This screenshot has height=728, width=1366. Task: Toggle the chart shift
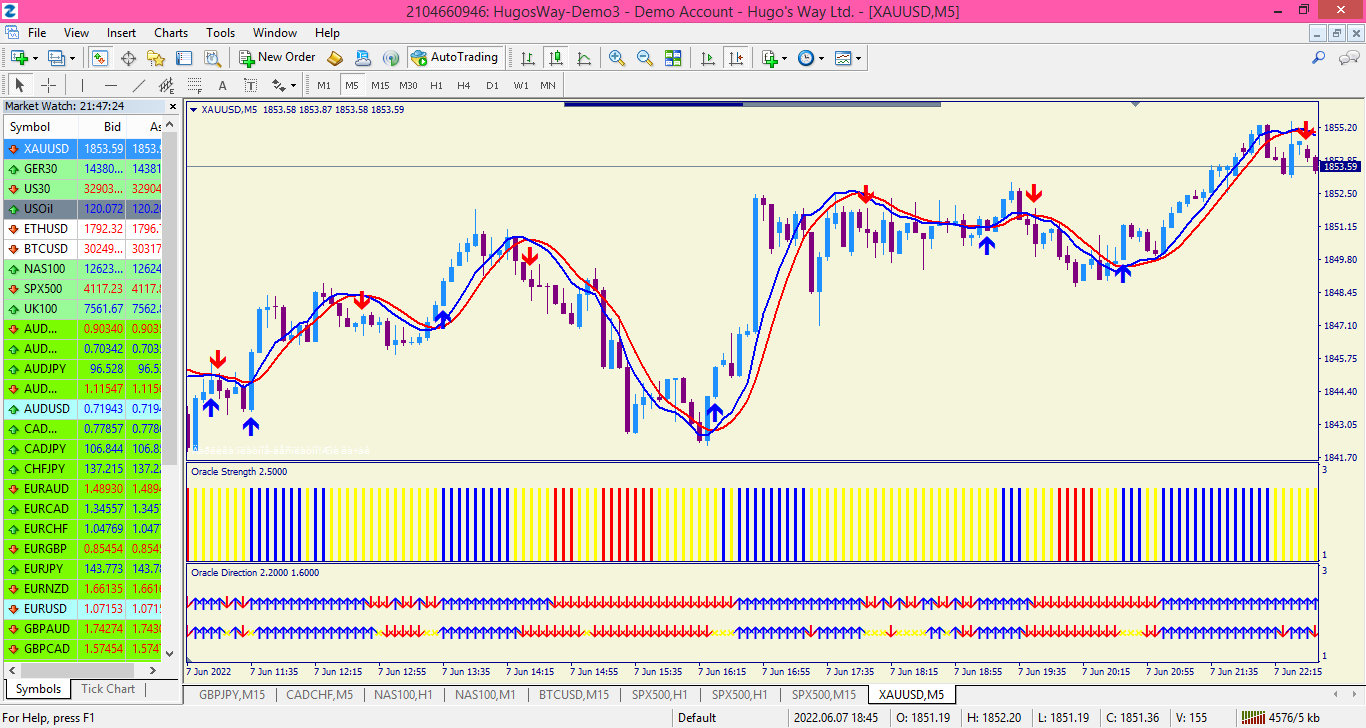(736, 57)
